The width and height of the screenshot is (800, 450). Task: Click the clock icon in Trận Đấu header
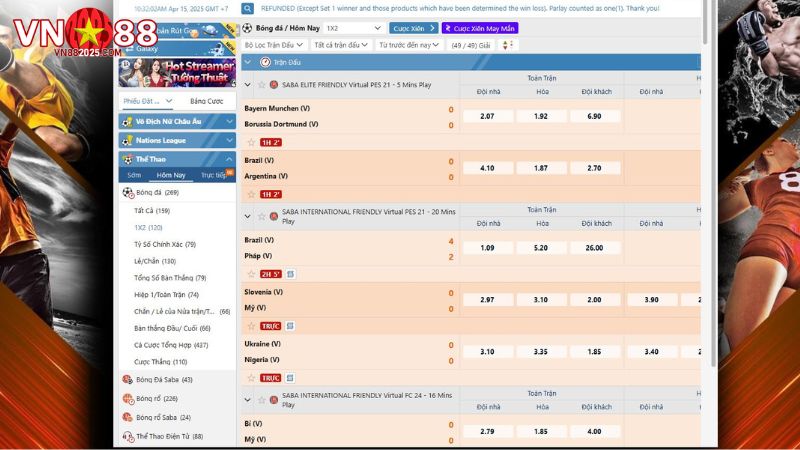(265, 62)
